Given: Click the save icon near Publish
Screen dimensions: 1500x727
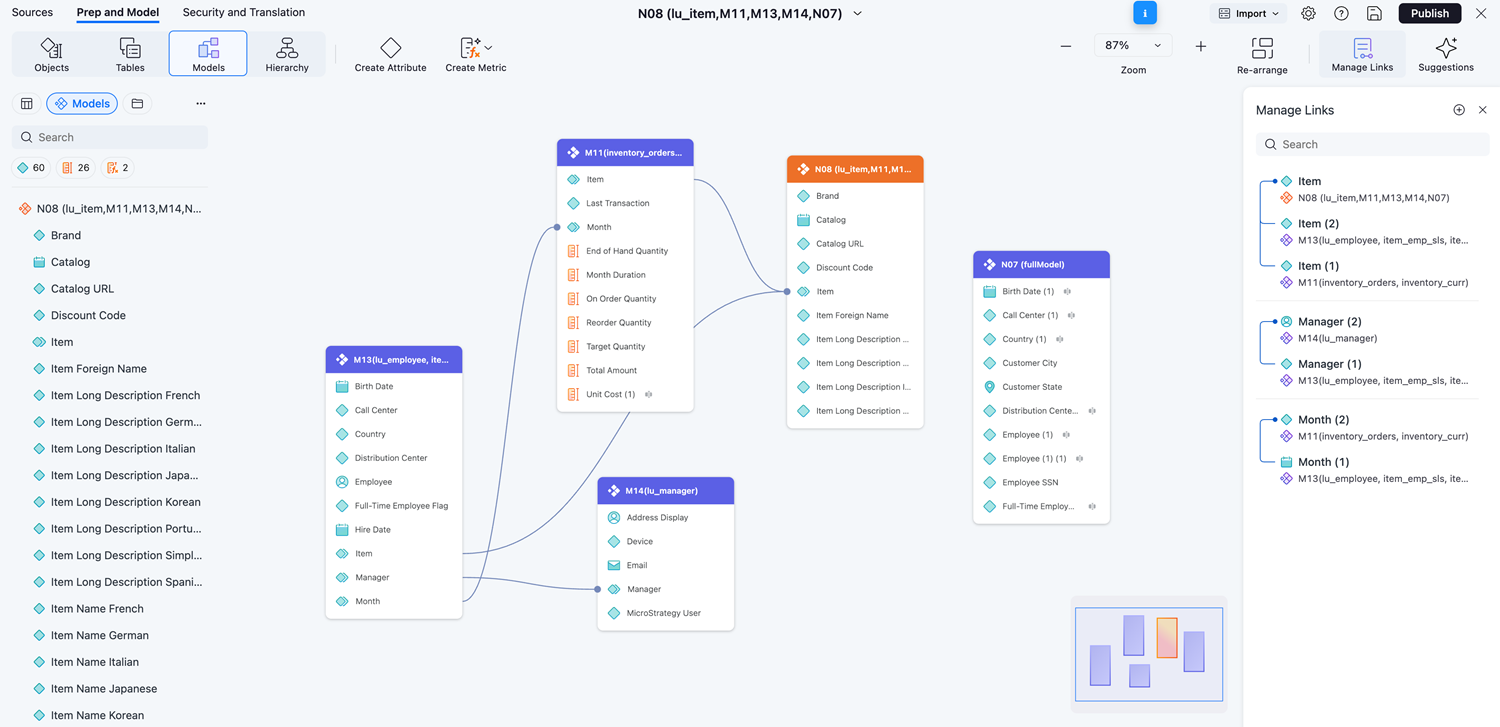Looking at the screenshot, I should tap(1374, 14).
